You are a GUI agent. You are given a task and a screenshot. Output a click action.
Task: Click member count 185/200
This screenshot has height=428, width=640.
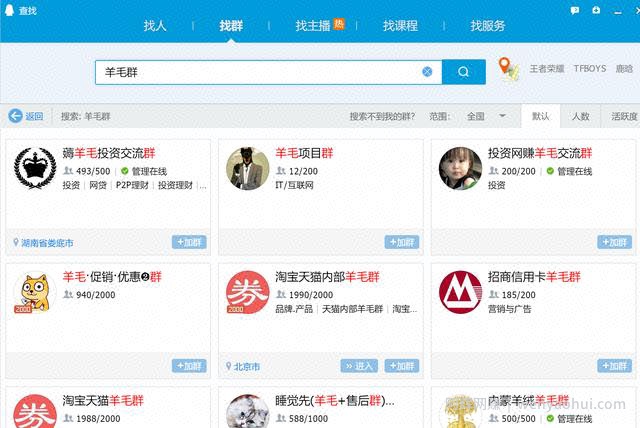coord(518,295)
